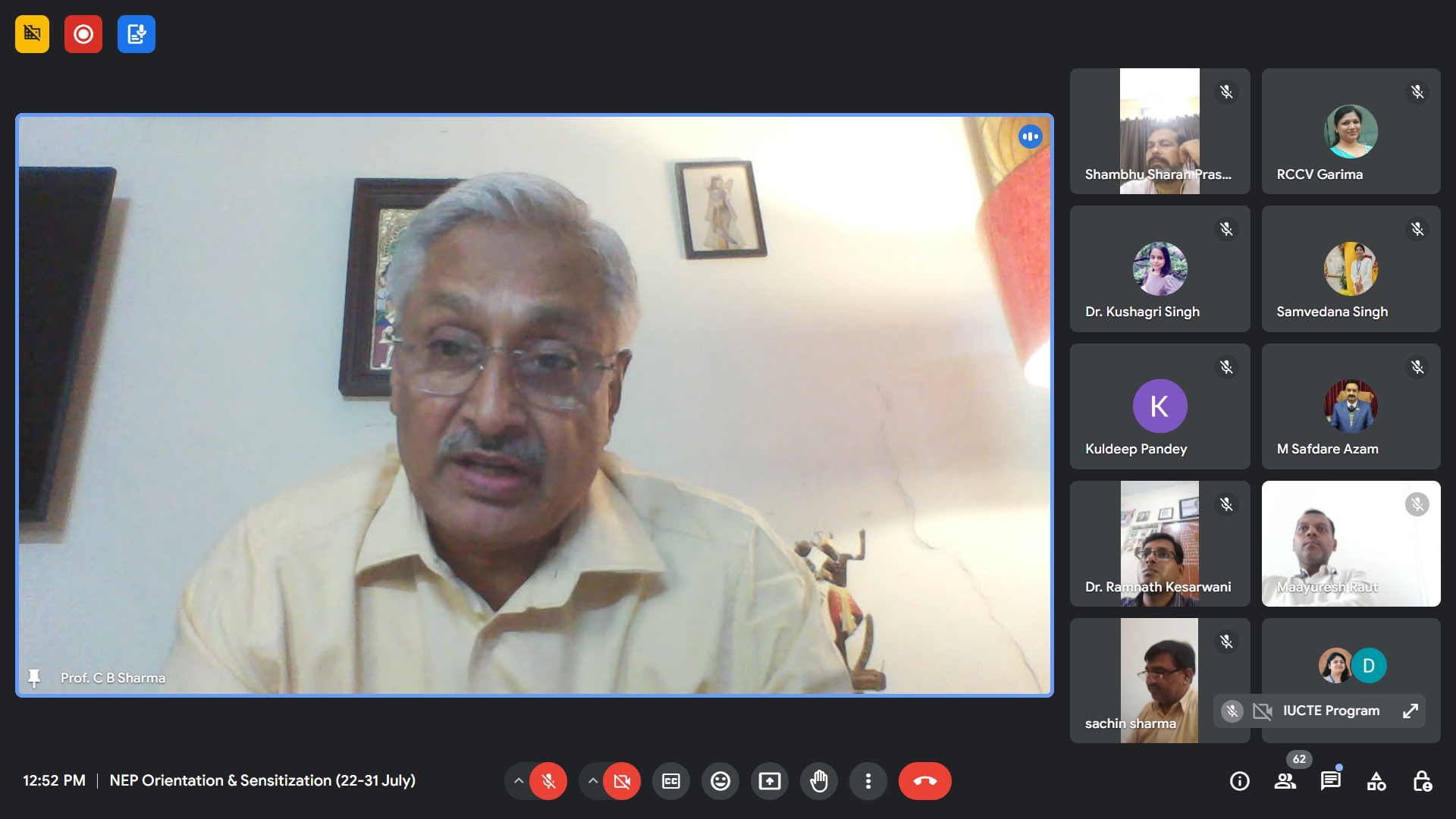Show everyone participants list with 62 badge
Image resolution: width=1456 pixels, height=819 pixels.
[x=1285, y=781]
